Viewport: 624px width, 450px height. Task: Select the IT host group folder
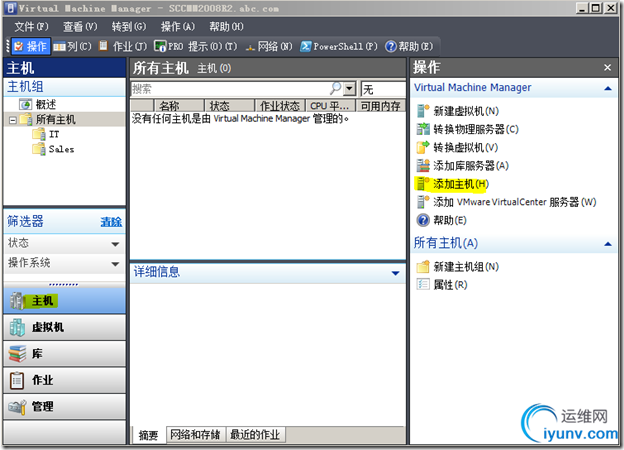(46, 134)
